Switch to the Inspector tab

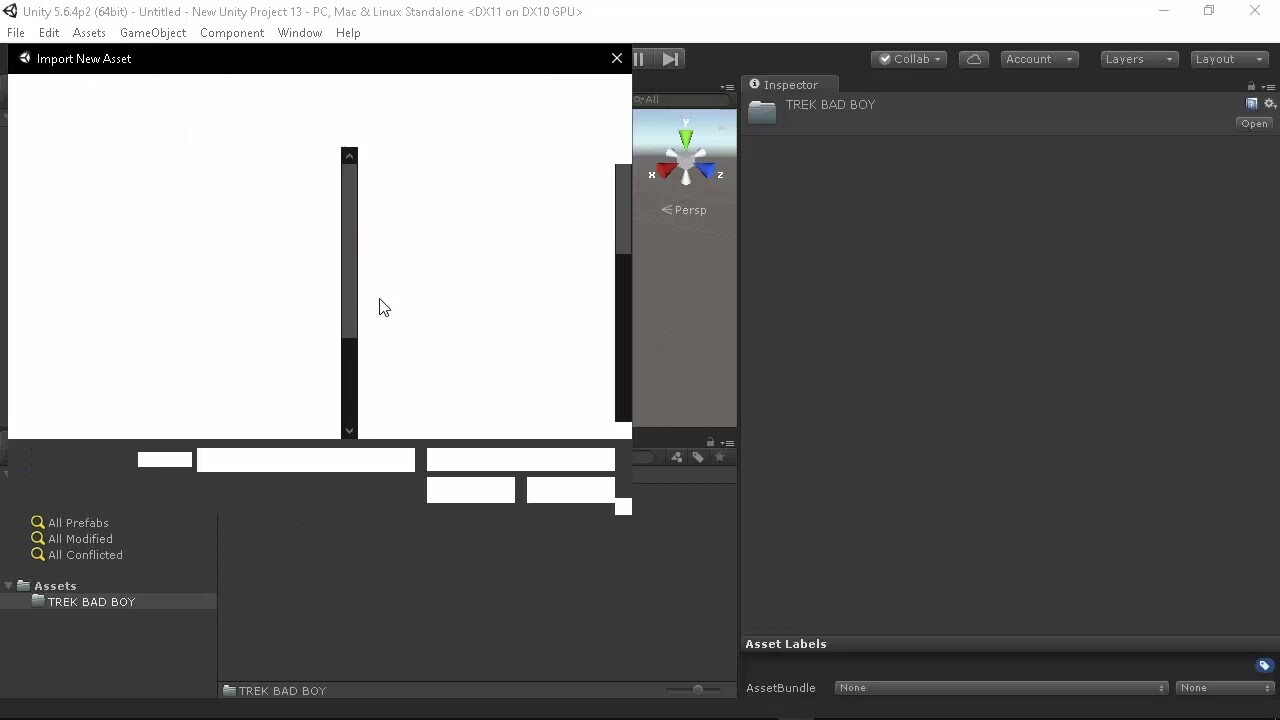pos(790,85)
